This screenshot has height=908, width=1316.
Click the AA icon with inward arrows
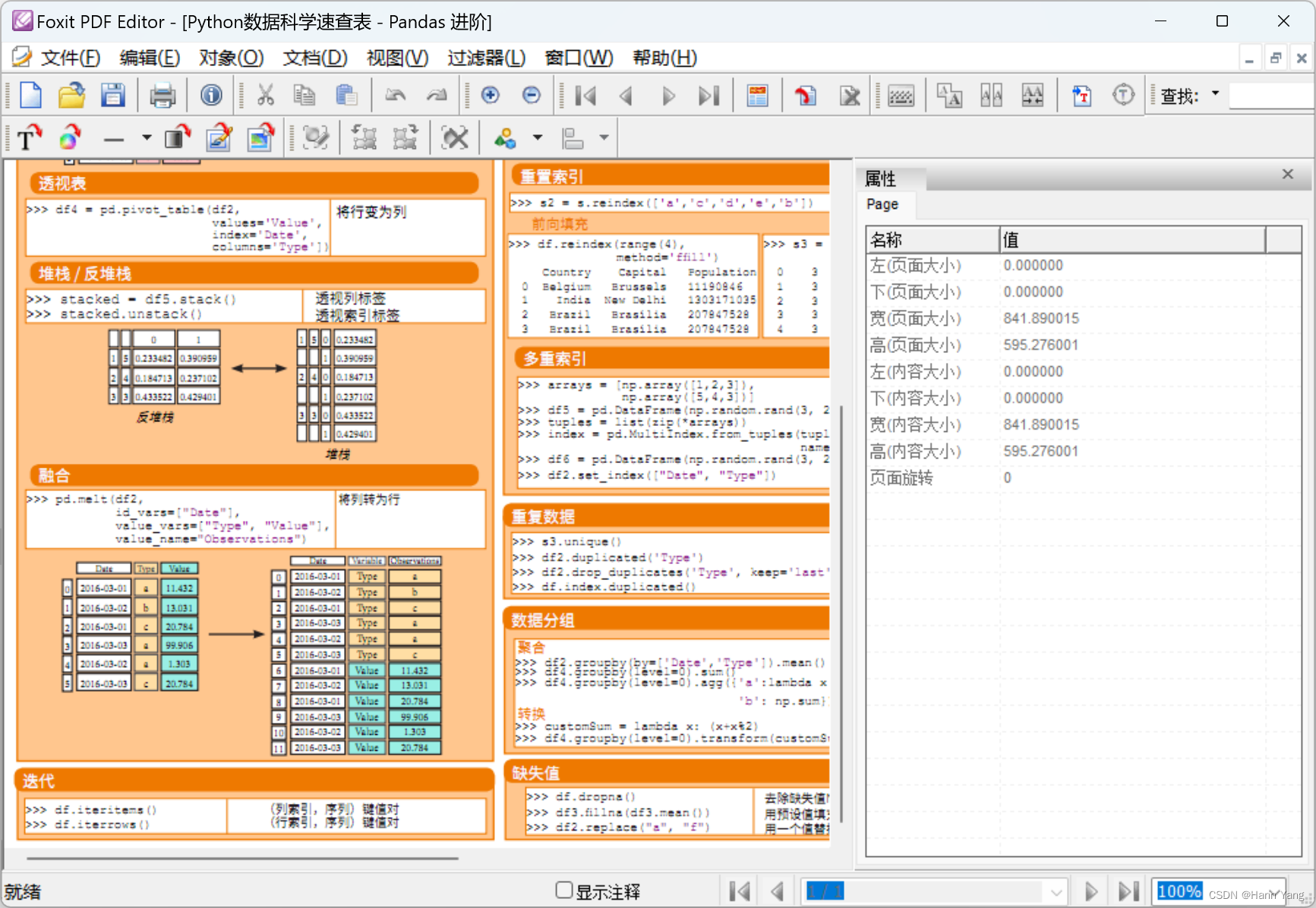(x=1033, y=96)
